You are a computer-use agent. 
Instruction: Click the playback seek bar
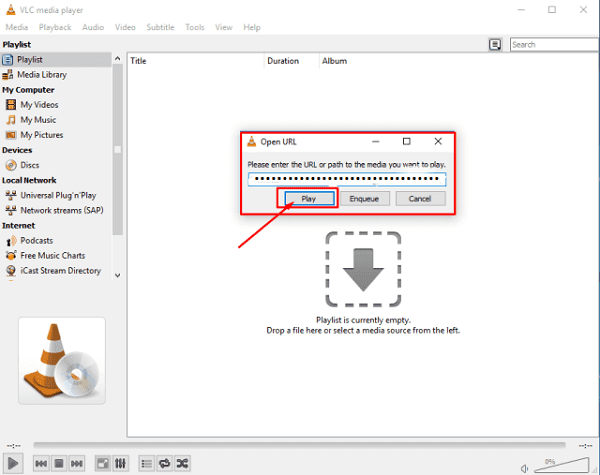pyautogui.click(x=299, y=445)
